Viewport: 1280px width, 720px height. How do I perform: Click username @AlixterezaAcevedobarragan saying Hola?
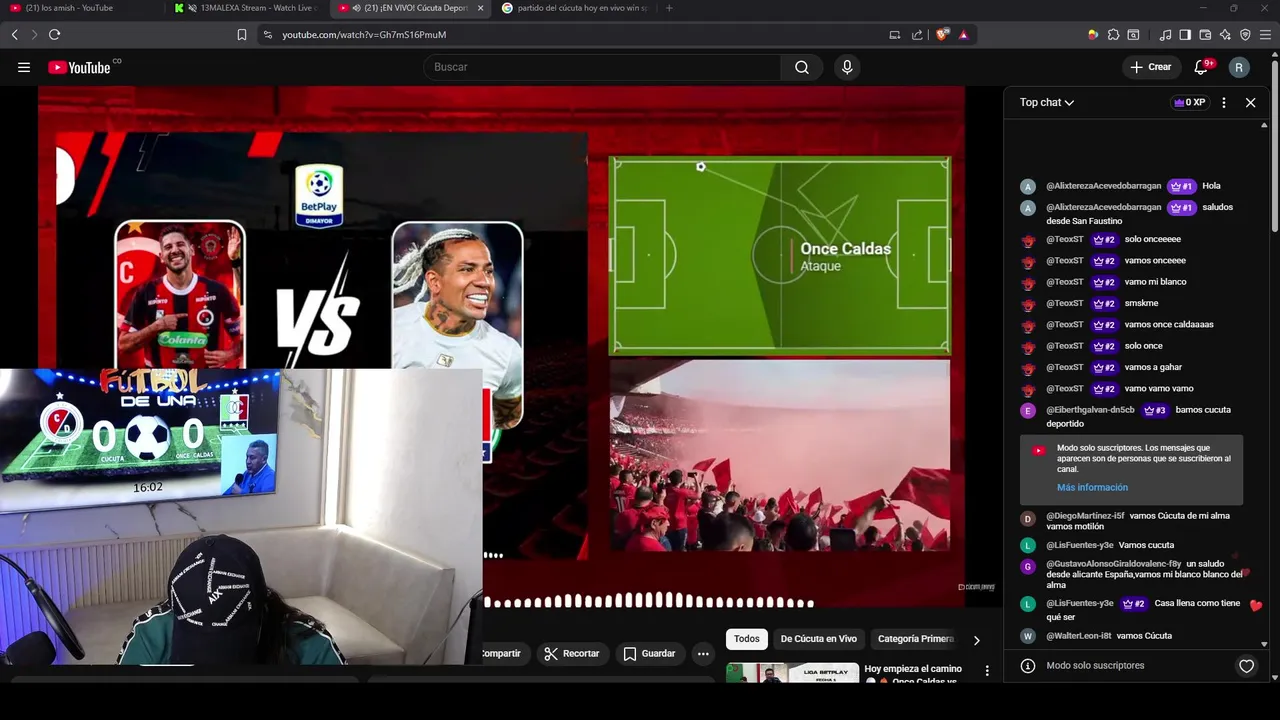click(1104, 186)
